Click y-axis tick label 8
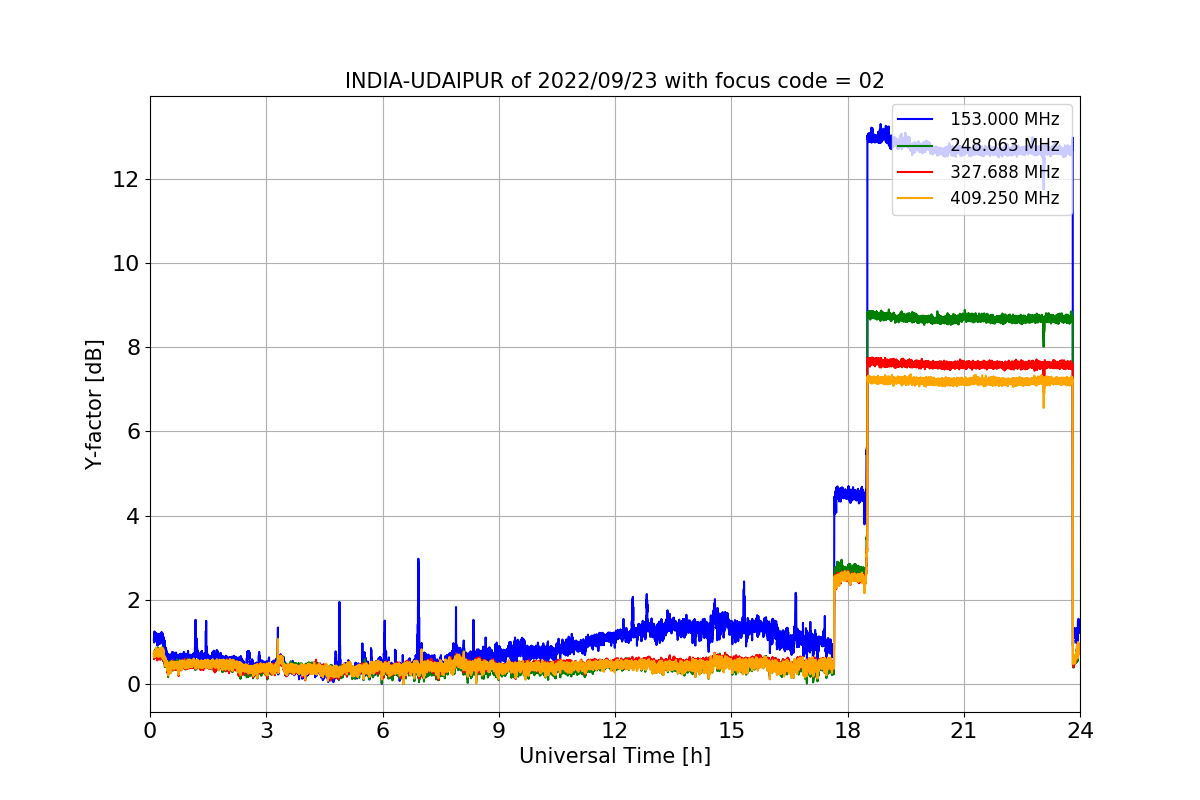The width and height of the screenshot is (1200, 800). 132,348
